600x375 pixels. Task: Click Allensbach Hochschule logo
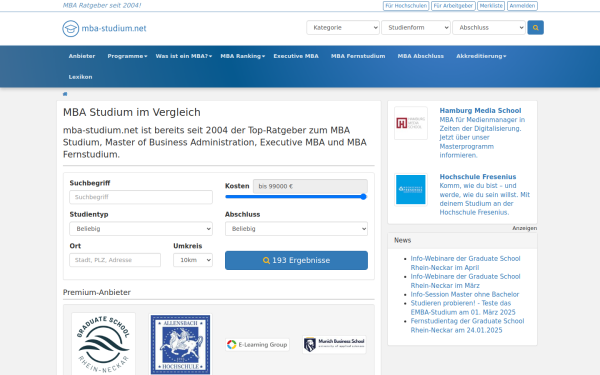180,344
